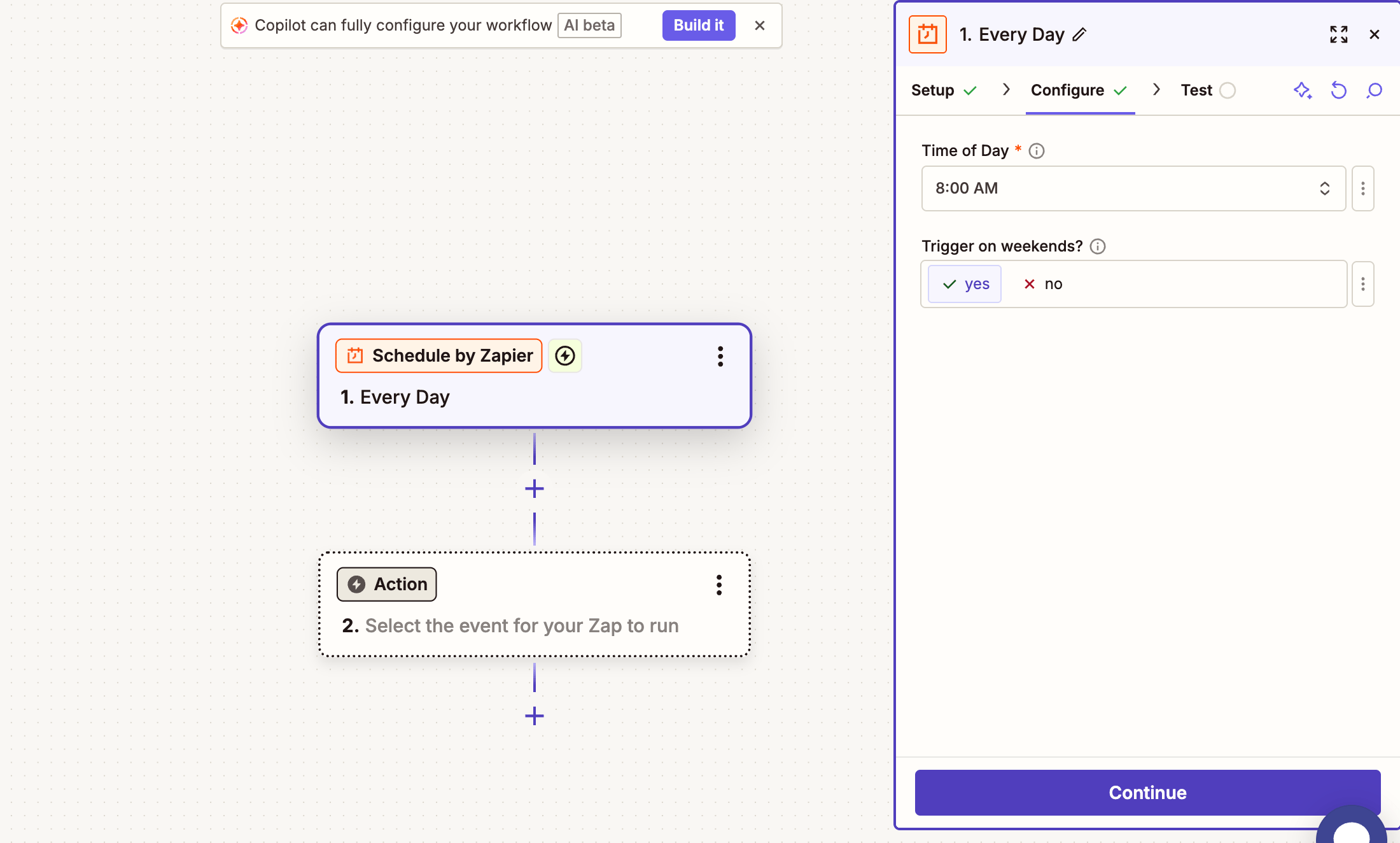Image resolution: width=1400 pixels, height=843 pixels.
Task: Click the Continue button
Action: (x=1147, y=793)
